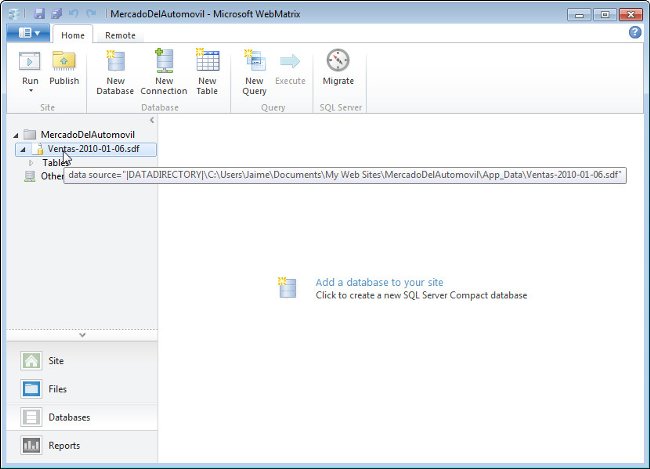
Task: Close the WebMatrix window
Action: (x=631, y=15)
